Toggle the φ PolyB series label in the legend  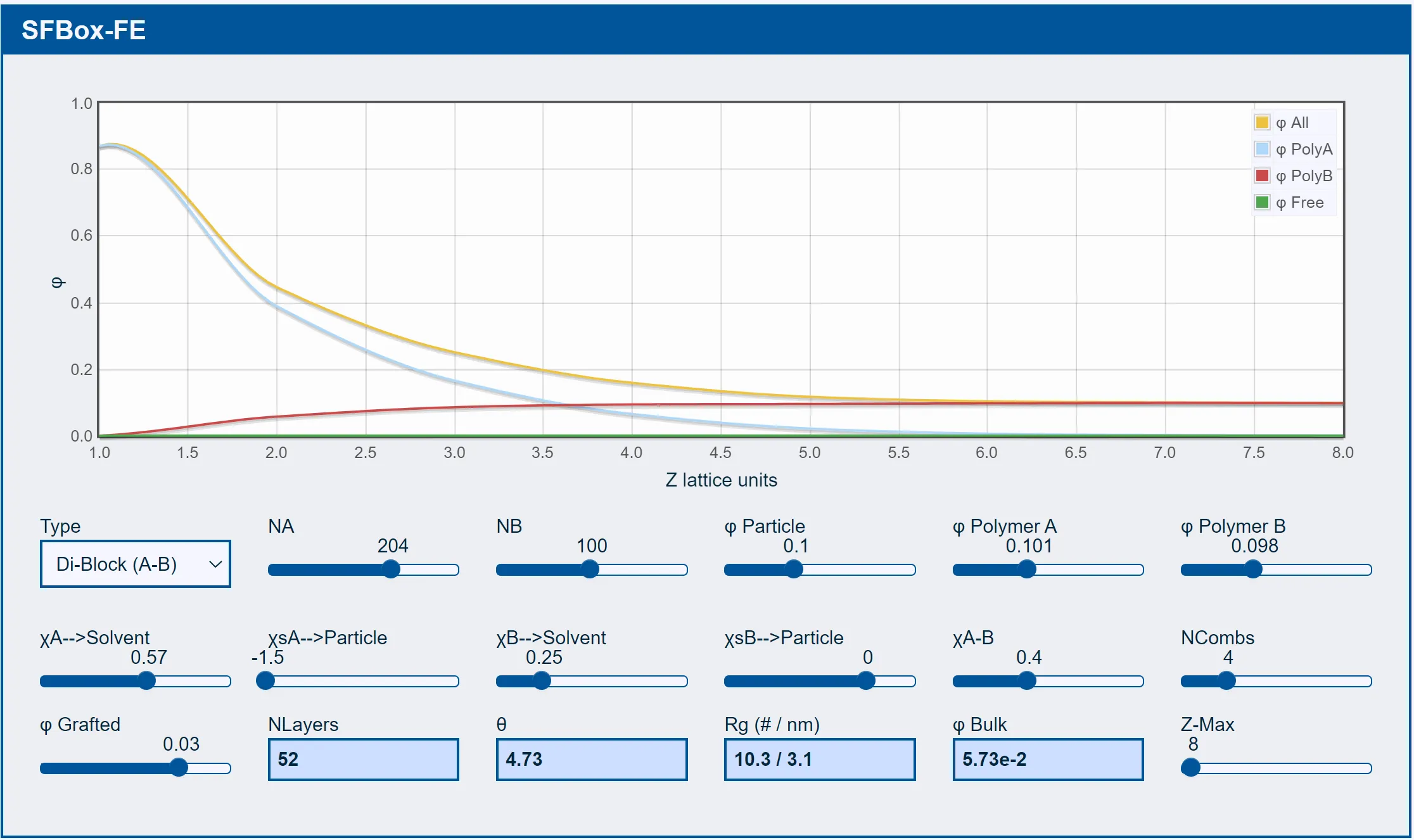tap(1304, 175)
